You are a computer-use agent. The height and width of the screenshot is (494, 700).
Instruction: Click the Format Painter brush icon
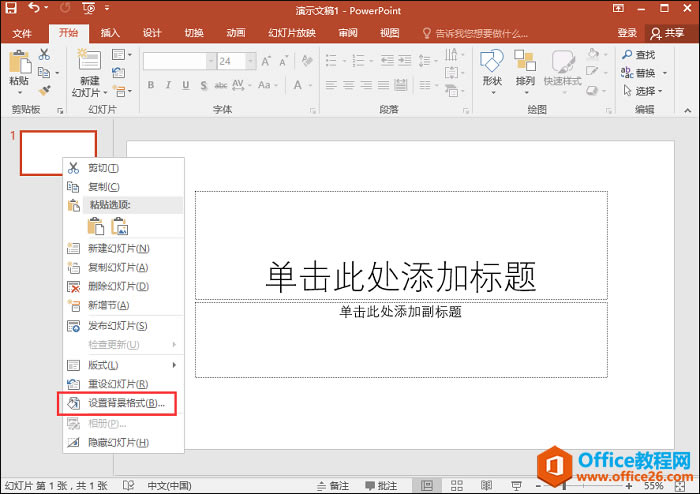point(44,91)
